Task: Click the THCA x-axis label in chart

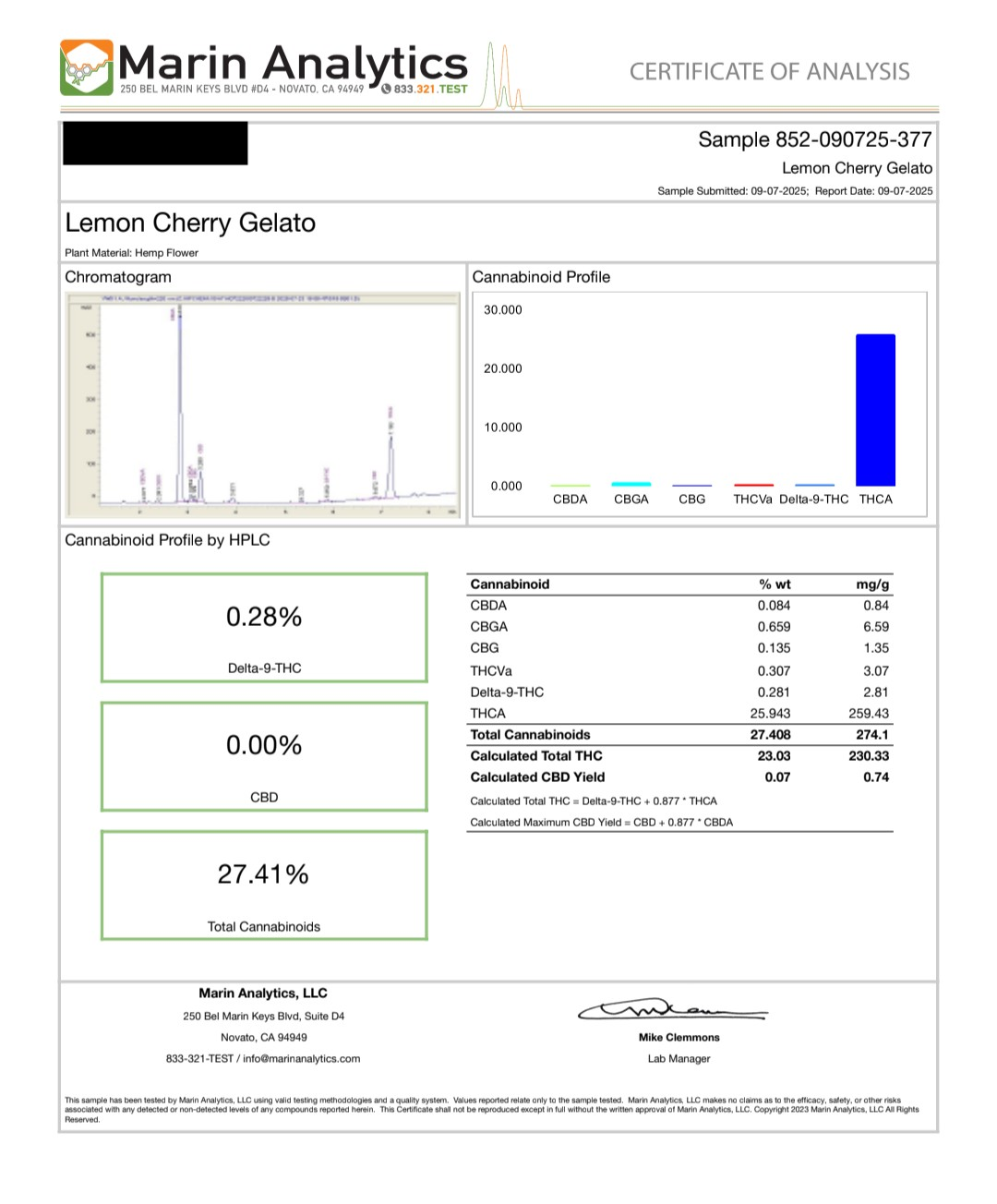Action: (876, 500)
